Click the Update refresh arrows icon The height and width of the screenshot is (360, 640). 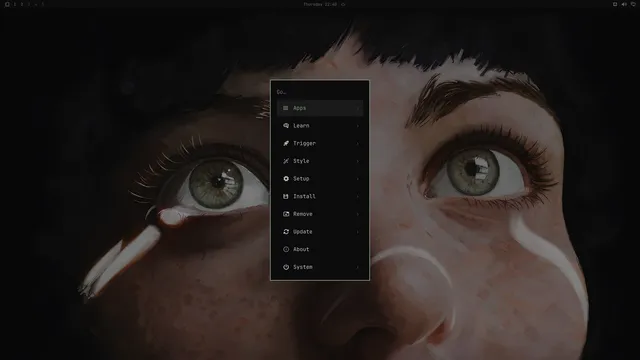(286, 231)
